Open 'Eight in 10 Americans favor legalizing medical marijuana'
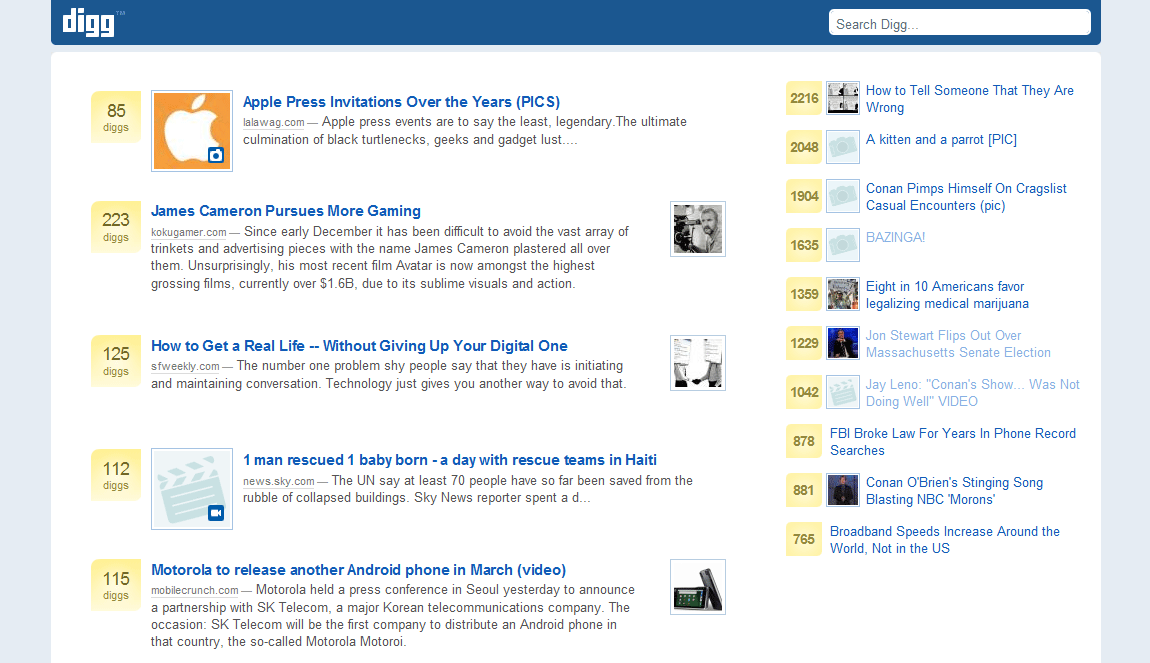Image resolution: width=1150 pixels, height=663 pixels. click(x=946, y=295)
